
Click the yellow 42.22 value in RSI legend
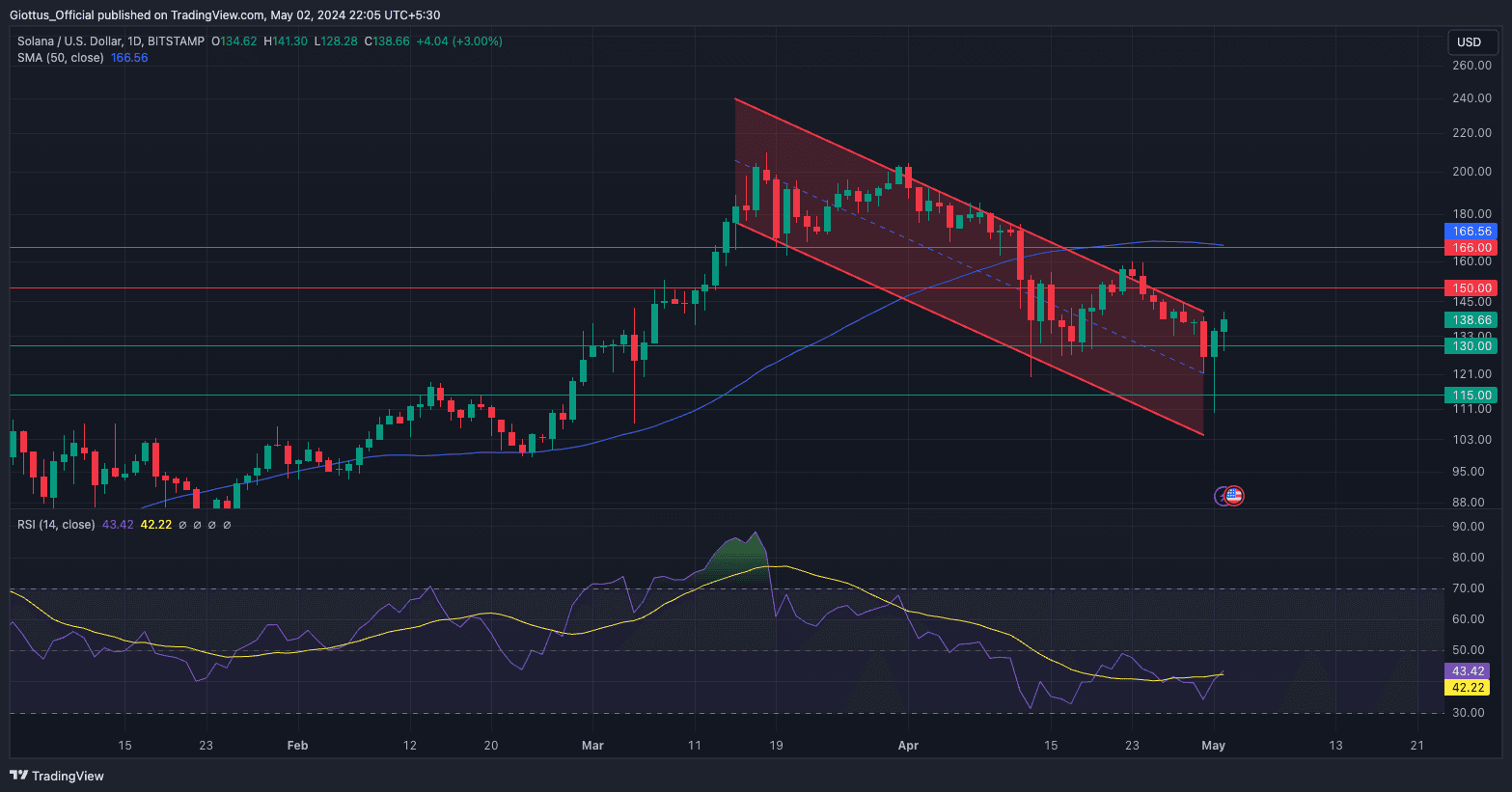[x=156, y=525]
